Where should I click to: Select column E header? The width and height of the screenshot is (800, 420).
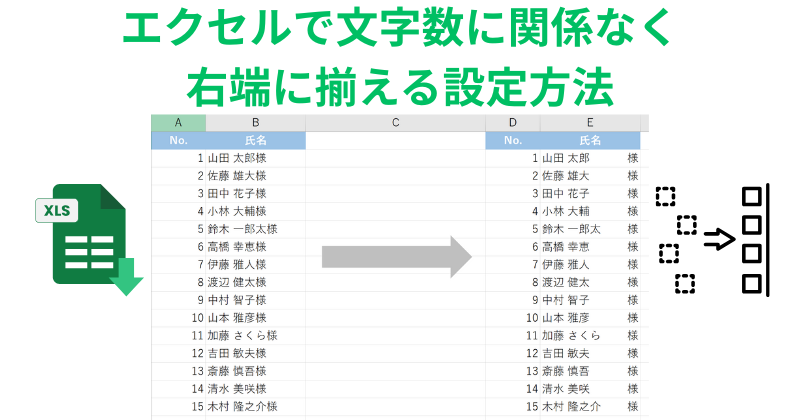590,123
